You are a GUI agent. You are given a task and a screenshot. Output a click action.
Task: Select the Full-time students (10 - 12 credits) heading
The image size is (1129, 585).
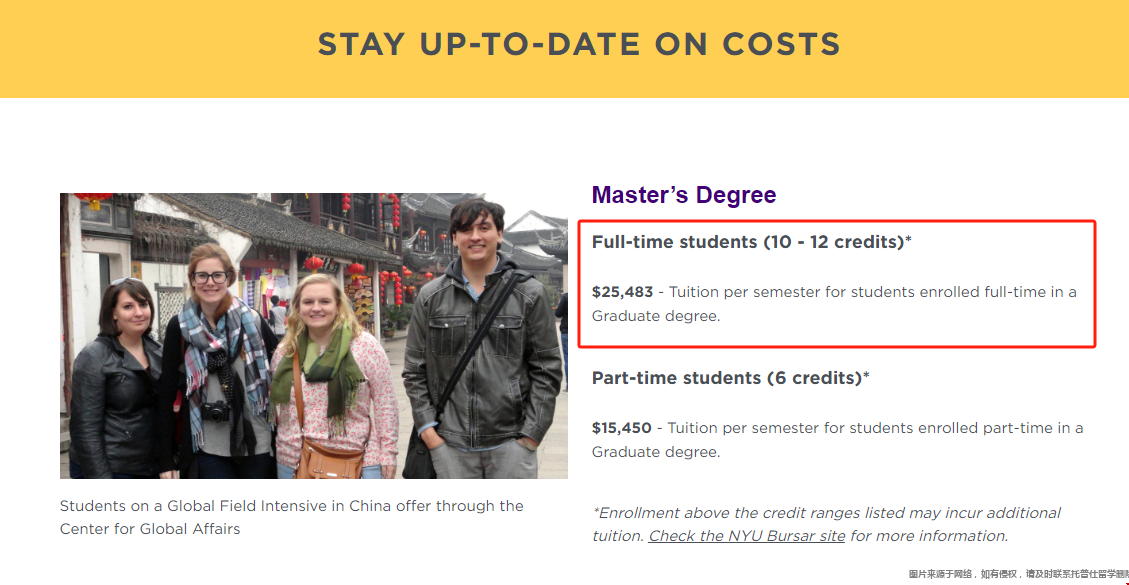752,242
